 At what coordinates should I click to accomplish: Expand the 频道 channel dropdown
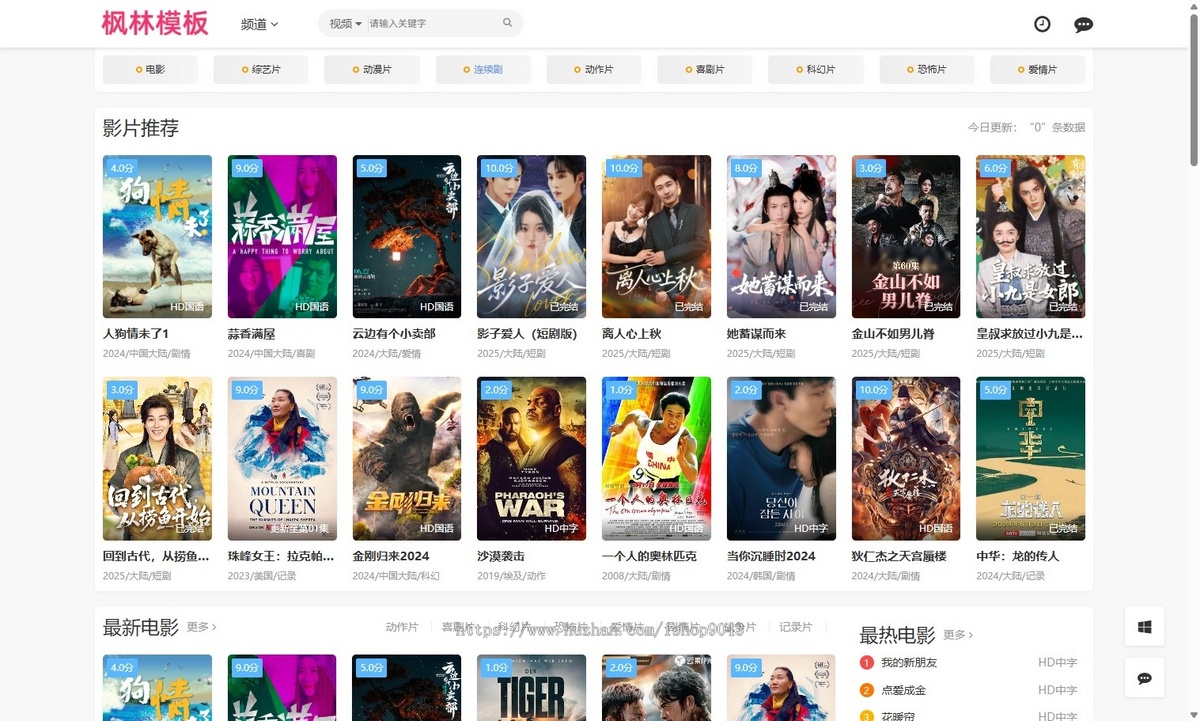click(260, 24)
